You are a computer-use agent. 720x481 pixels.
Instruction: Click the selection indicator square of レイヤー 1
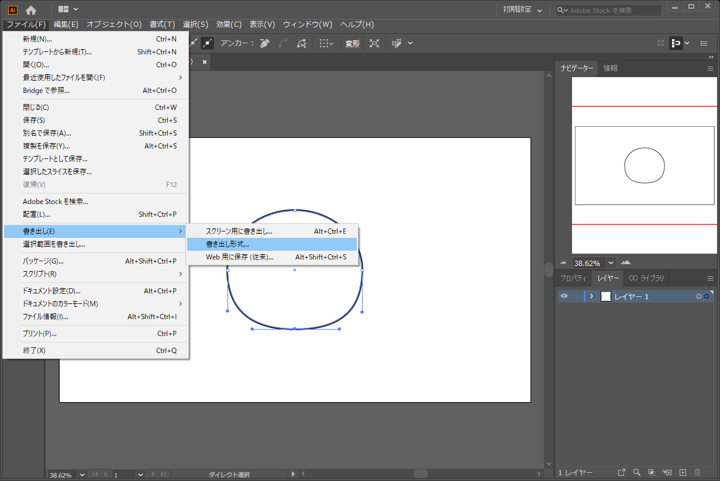(x=707, y=296)
